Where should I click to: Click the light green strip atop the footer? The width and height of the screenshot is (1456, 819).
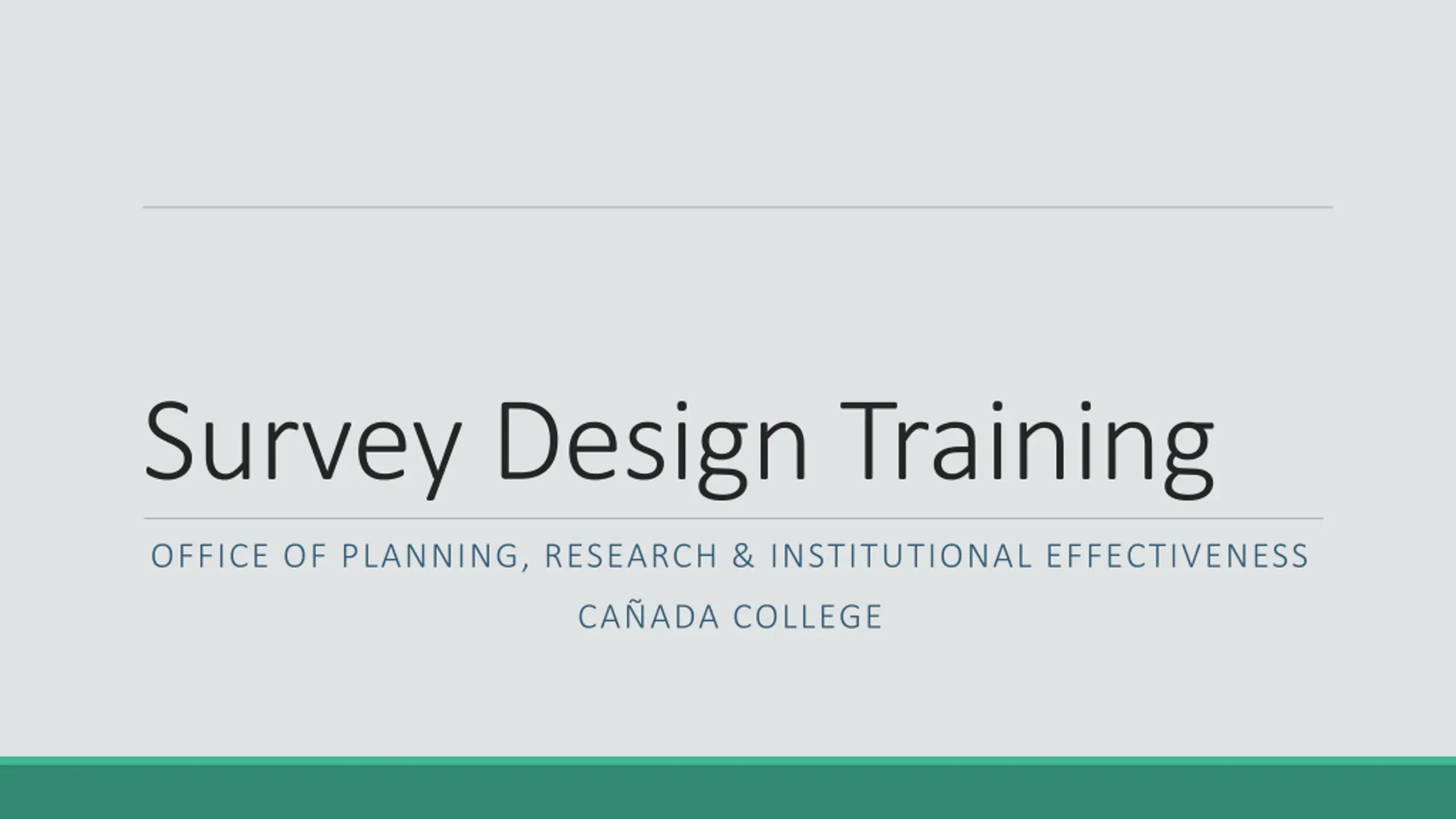[728, 760]
